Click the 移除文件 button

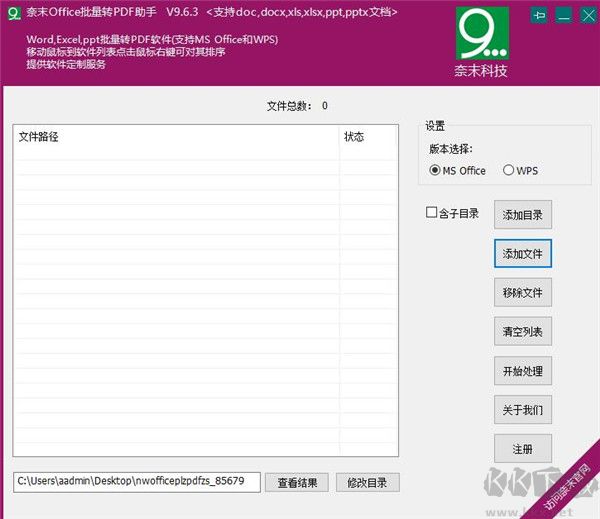523,292
